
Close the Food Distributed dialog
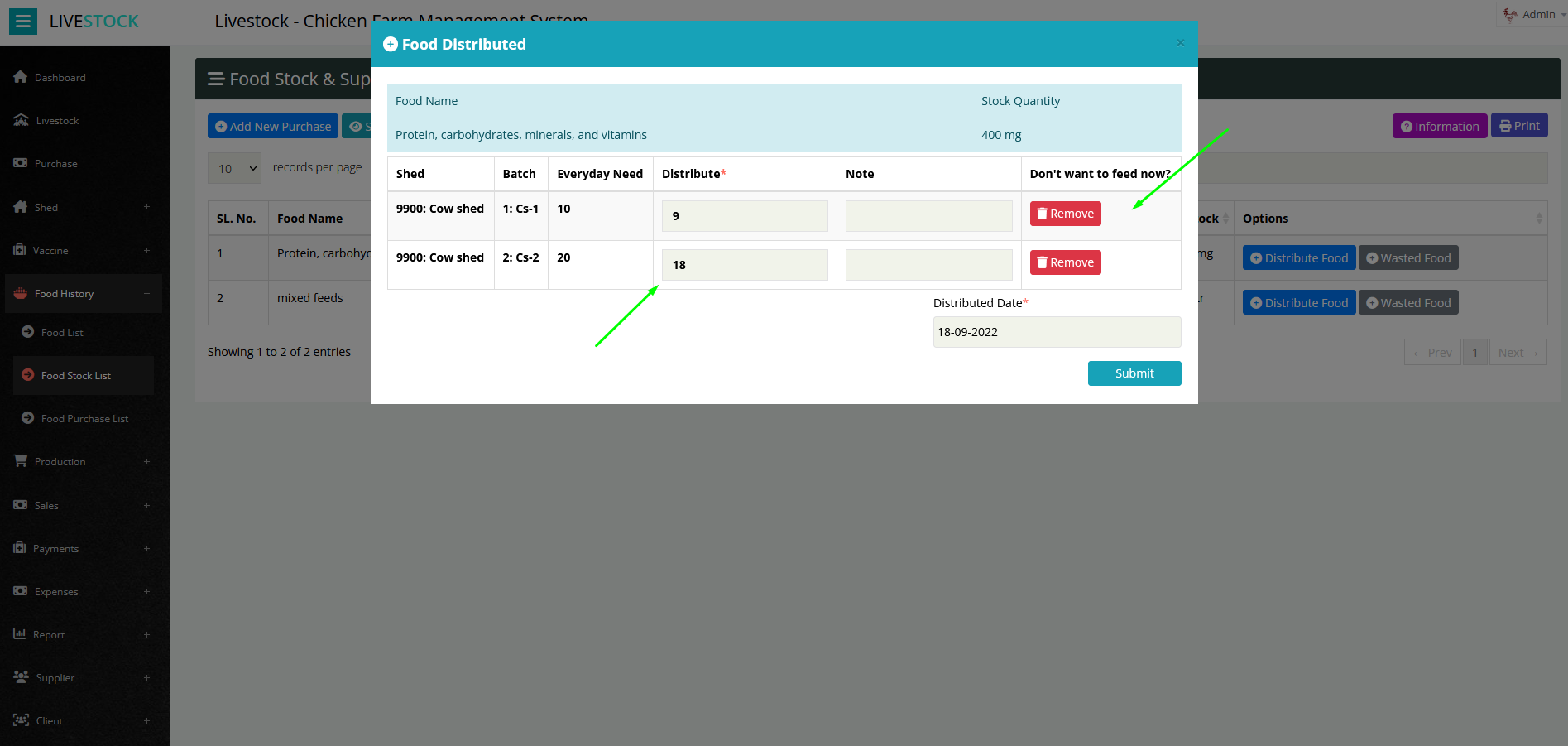pos(1180,43)
